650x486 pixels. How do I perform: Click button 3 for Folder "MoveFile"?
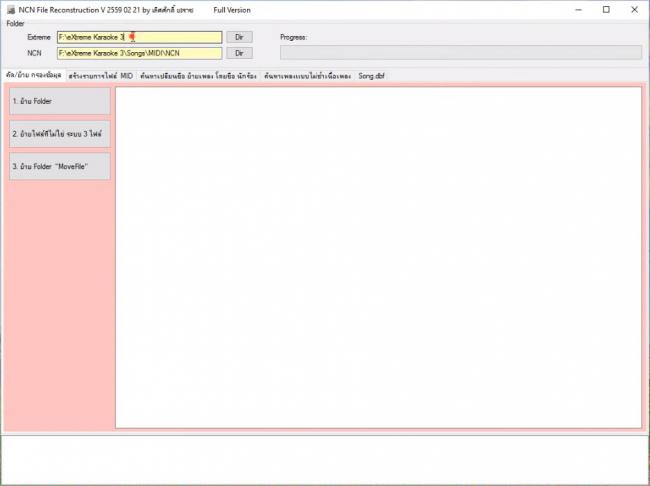pos(60,166)
